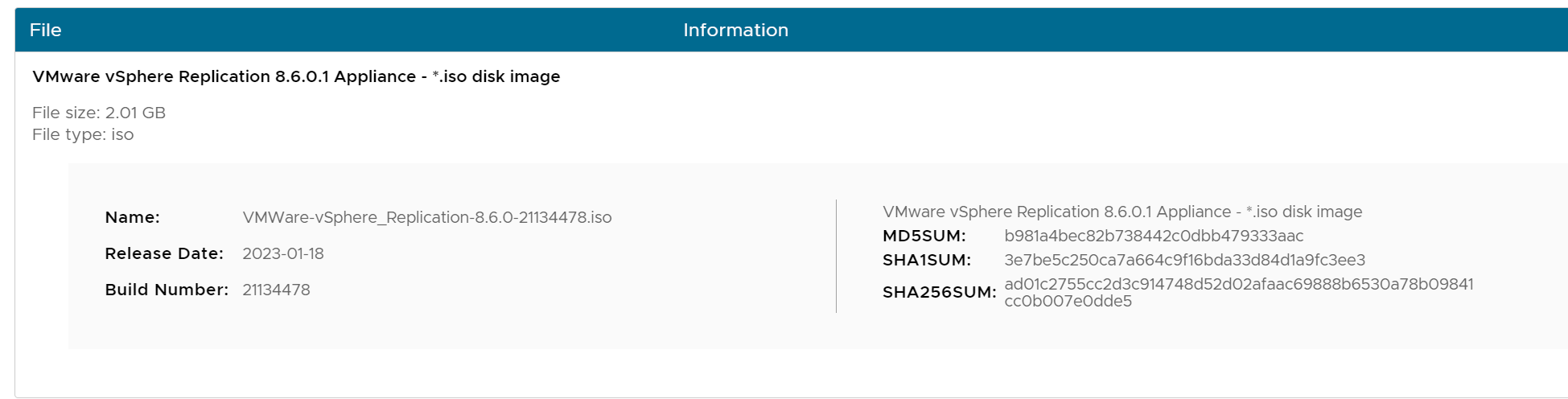Click the File column header
1568x399 pixels.
[x=45, y=31]
